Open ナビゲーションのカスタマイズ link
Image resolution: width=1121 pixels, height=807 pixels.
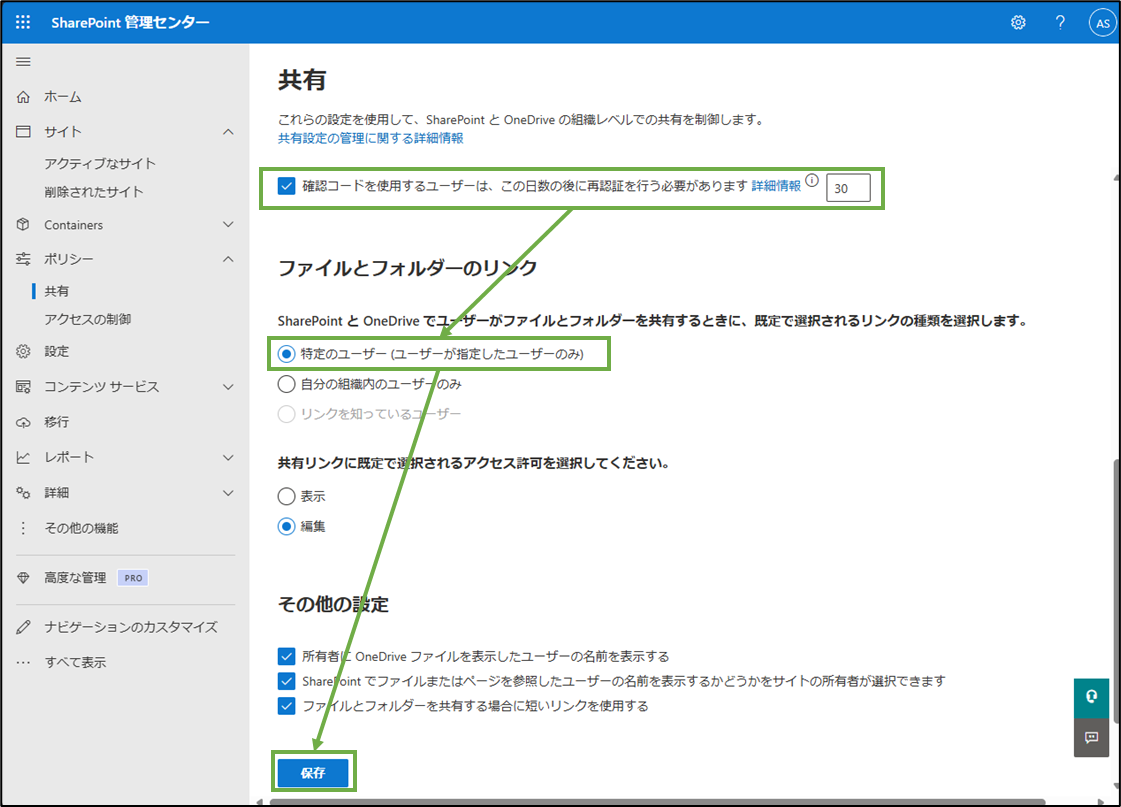[x=131, y=627]
